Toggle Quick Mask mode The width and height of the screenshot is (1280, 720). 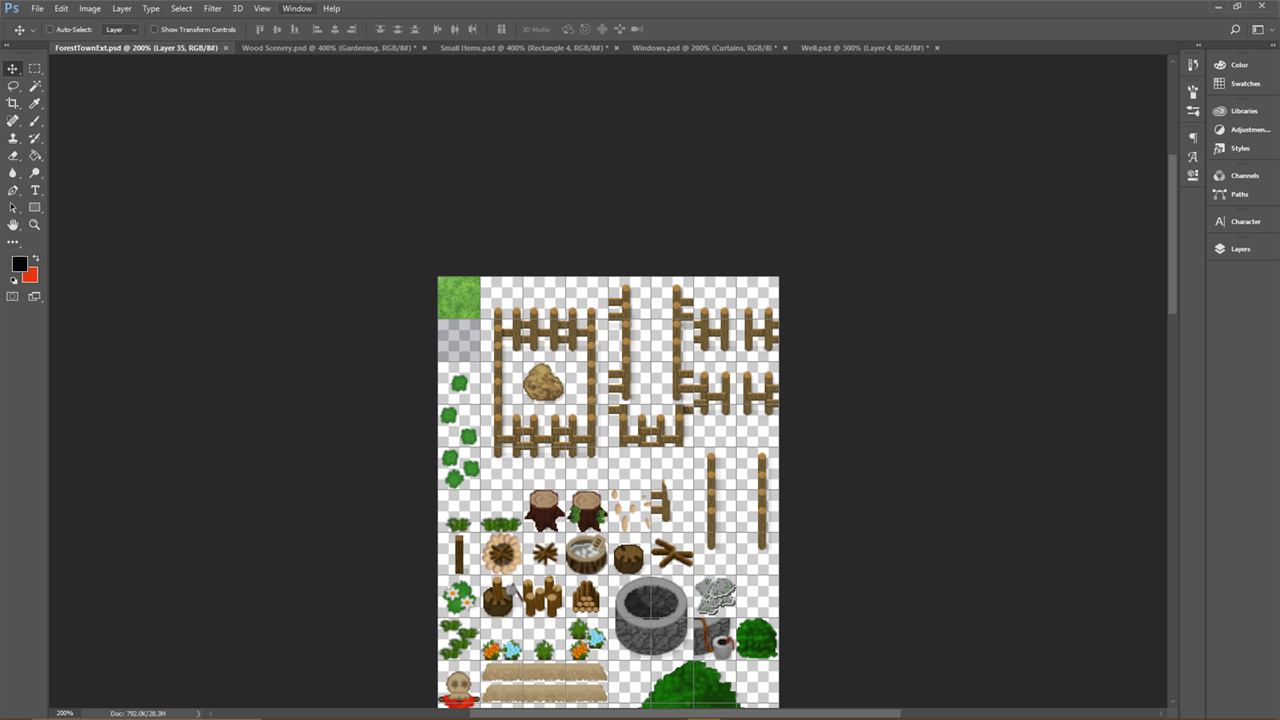pos(13,297)
